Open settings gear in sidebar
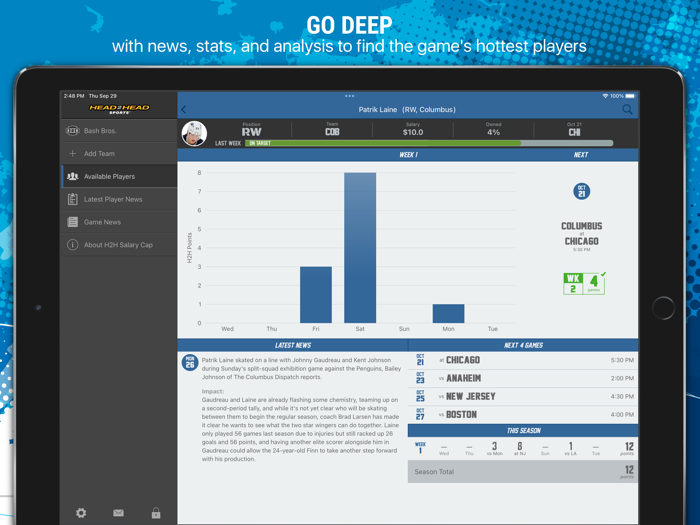This screenshot has height=525, width=700. [81, 512]
